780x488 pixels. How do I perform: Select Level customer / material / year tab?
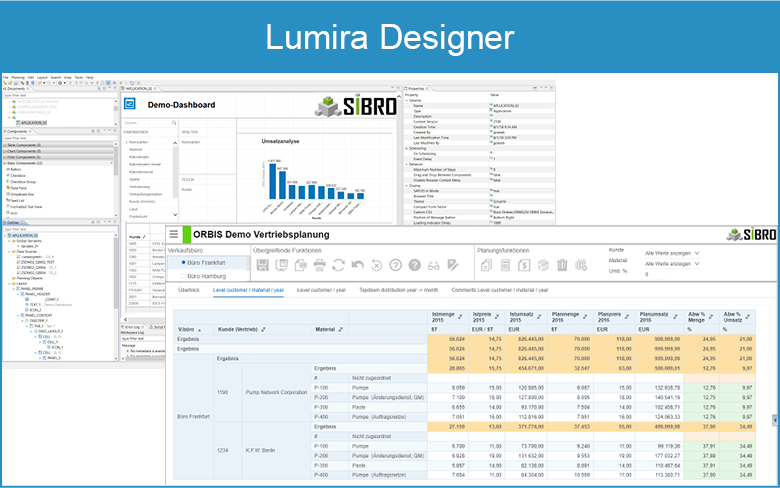pyautogui.click(x=248, y=290)
